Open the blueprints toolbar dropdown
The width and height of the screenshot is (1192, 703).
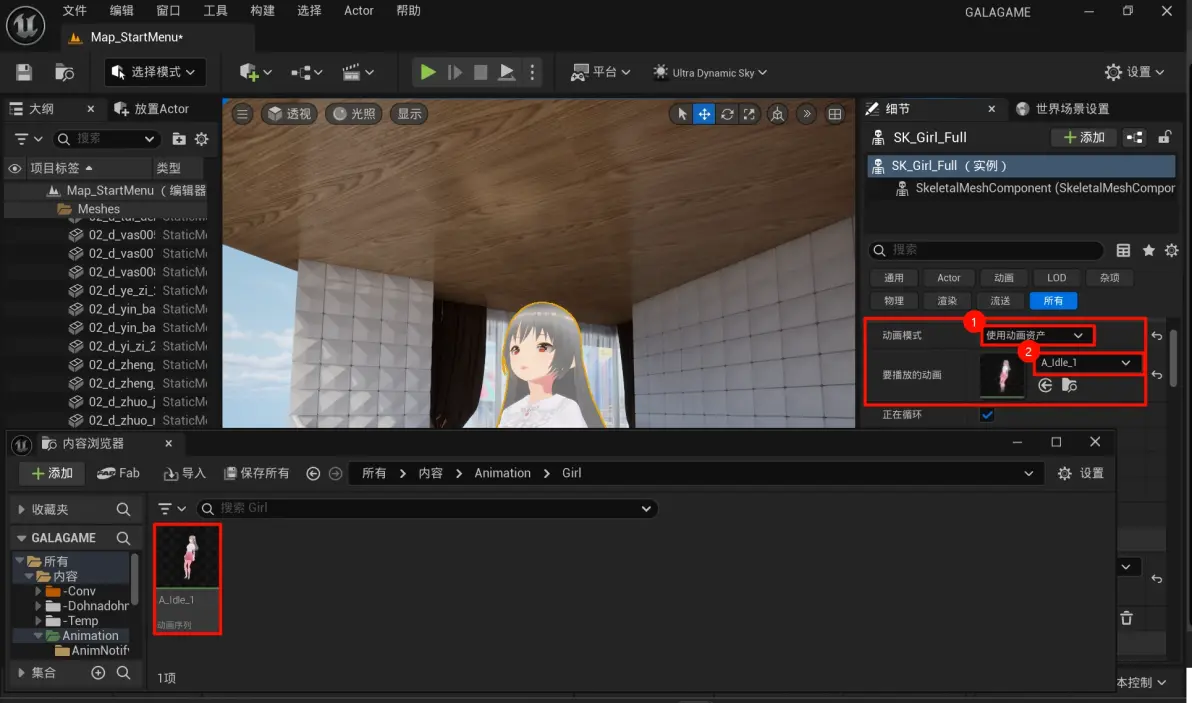pyautogui.click(x=306, y=72)
